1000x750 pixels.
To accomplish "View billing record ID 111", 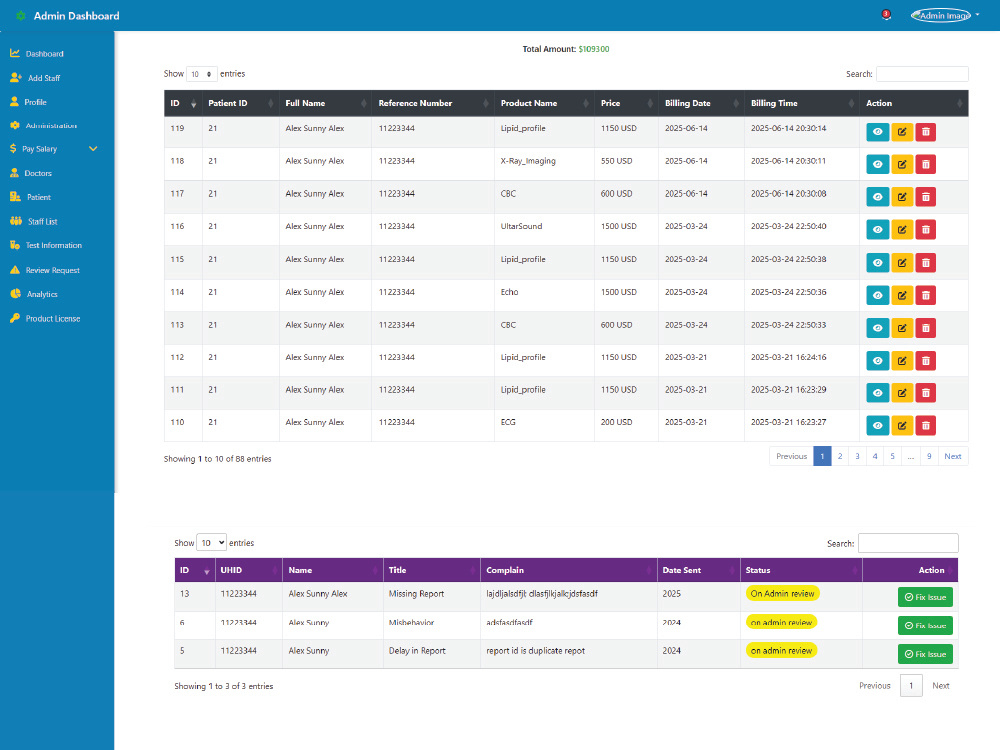I will coord(878,393).
